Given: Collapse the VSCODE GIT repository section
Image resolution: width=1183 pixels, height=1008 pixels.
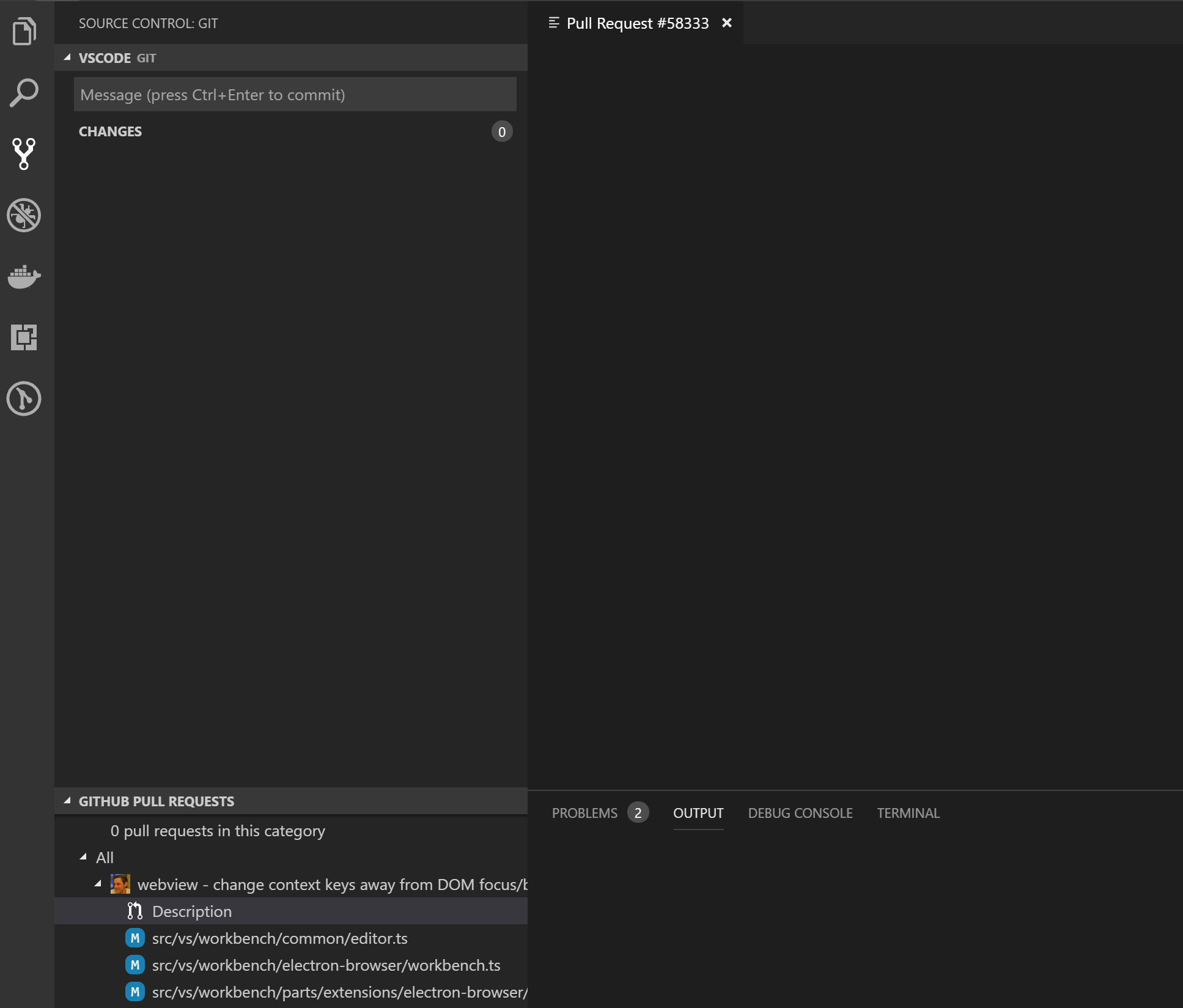Looking at the screenshot, I should coord(67,57).
